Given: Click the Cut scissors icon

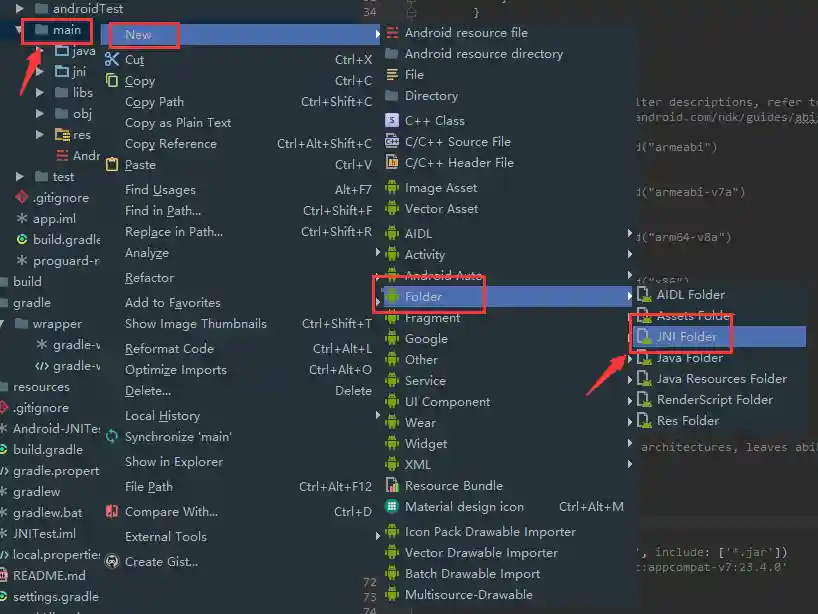Looking at the screenshot, I should (112, 59).
